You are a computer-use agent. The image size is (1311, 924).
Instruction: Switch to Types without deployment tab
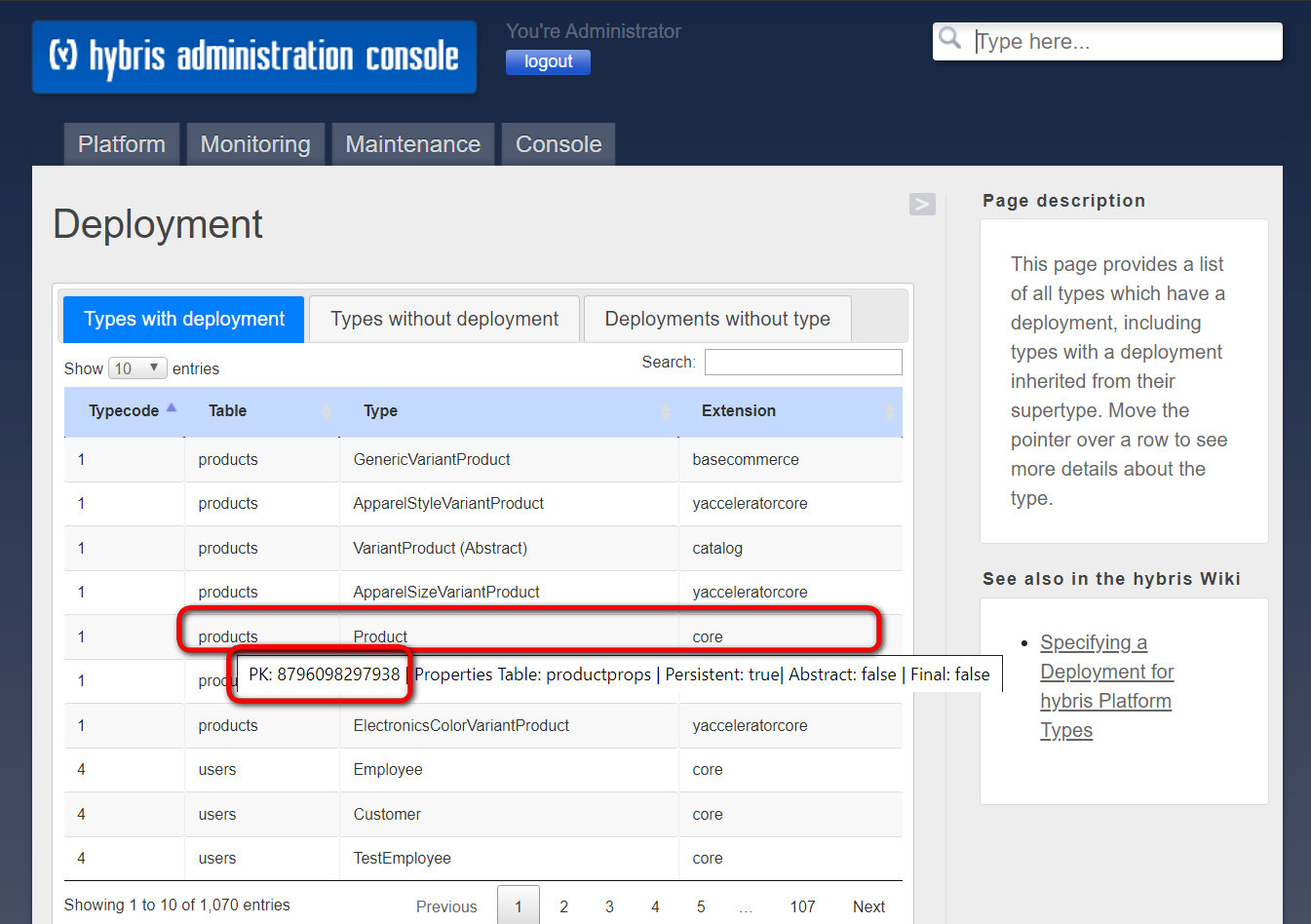click(444, 319)
